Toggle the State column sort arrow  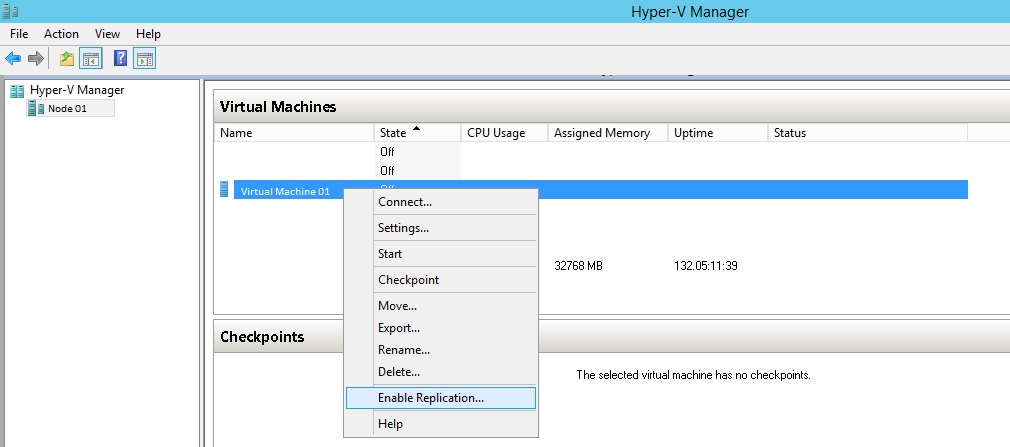coord(416,128)
